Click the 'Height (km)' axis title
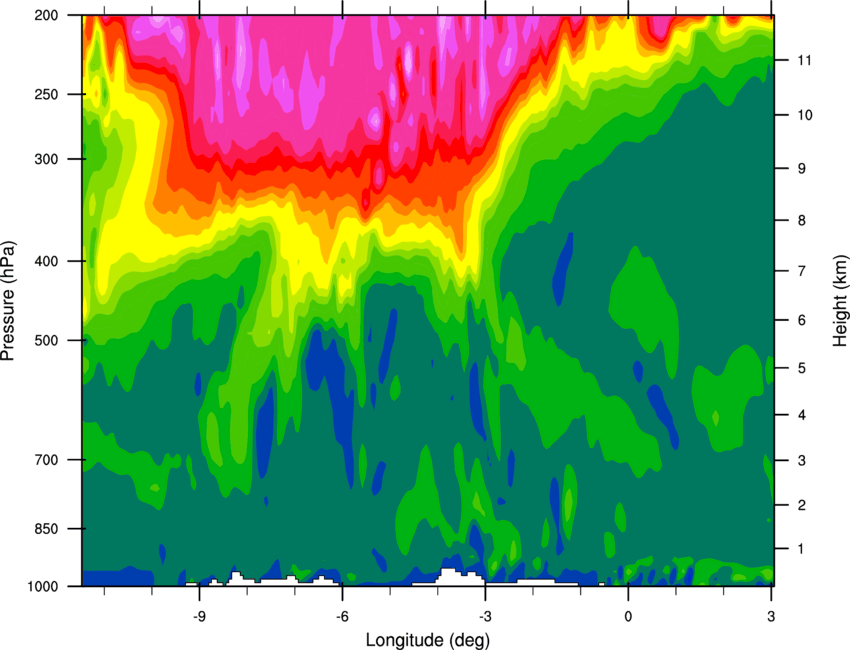850x650 pixels. pos(841,300)
